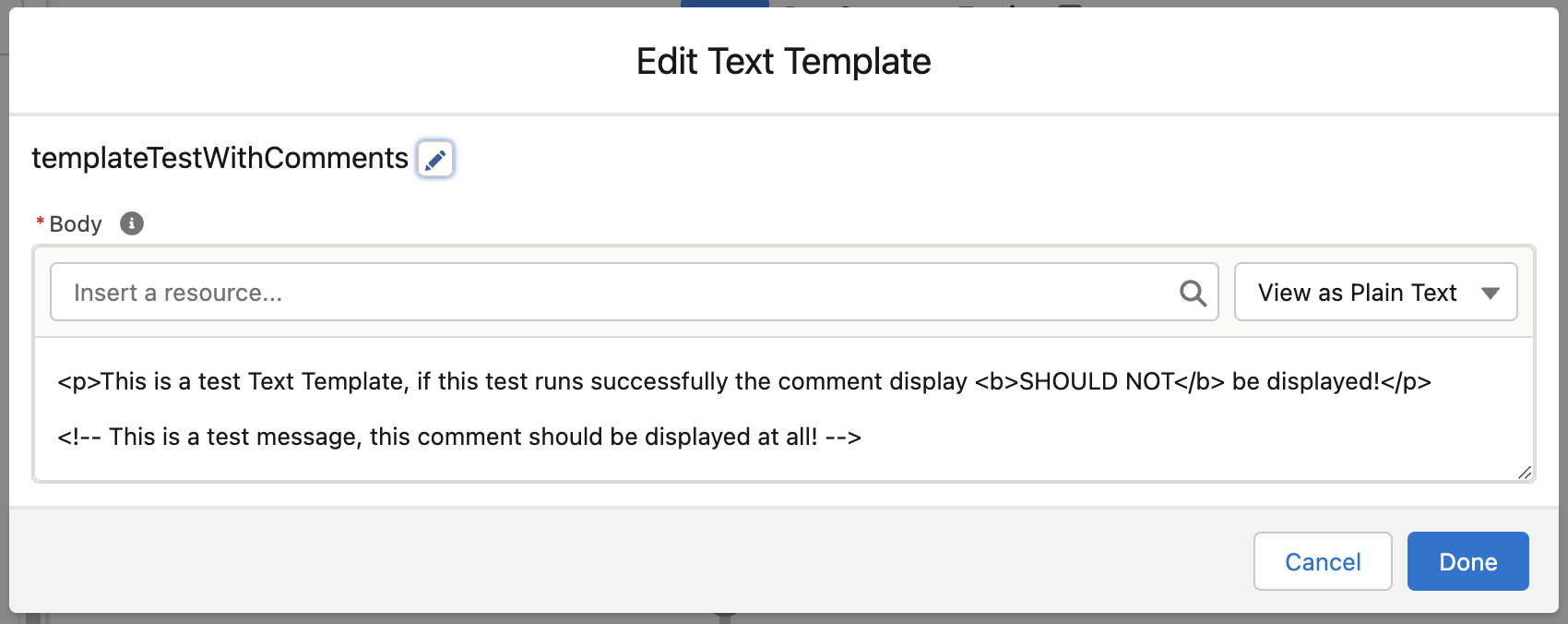Click the HTML comment opening <!-- marker
This screenshot has height=624, width=1568.
[79, 437]
